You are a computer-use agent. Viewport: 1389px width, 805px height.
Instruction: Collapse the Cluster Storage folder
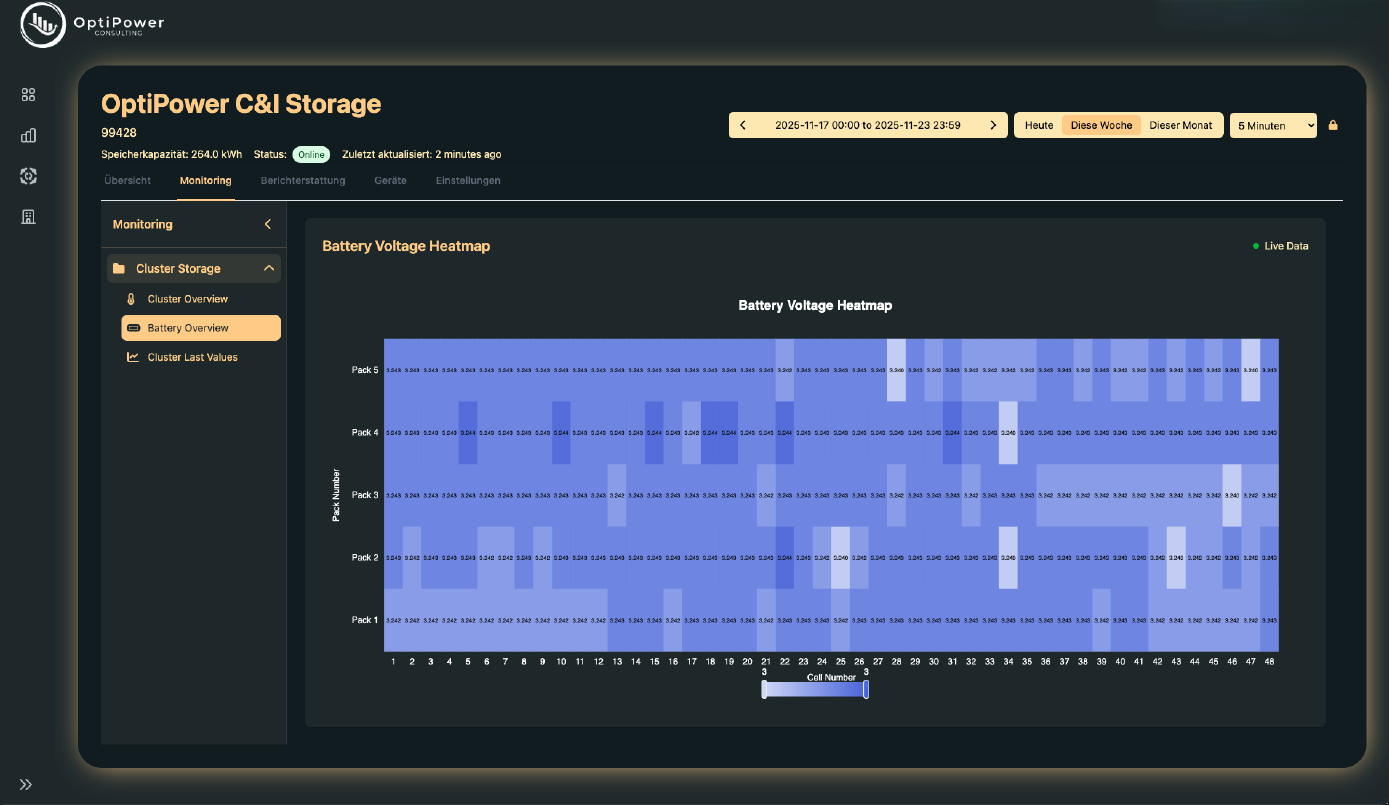268,269
